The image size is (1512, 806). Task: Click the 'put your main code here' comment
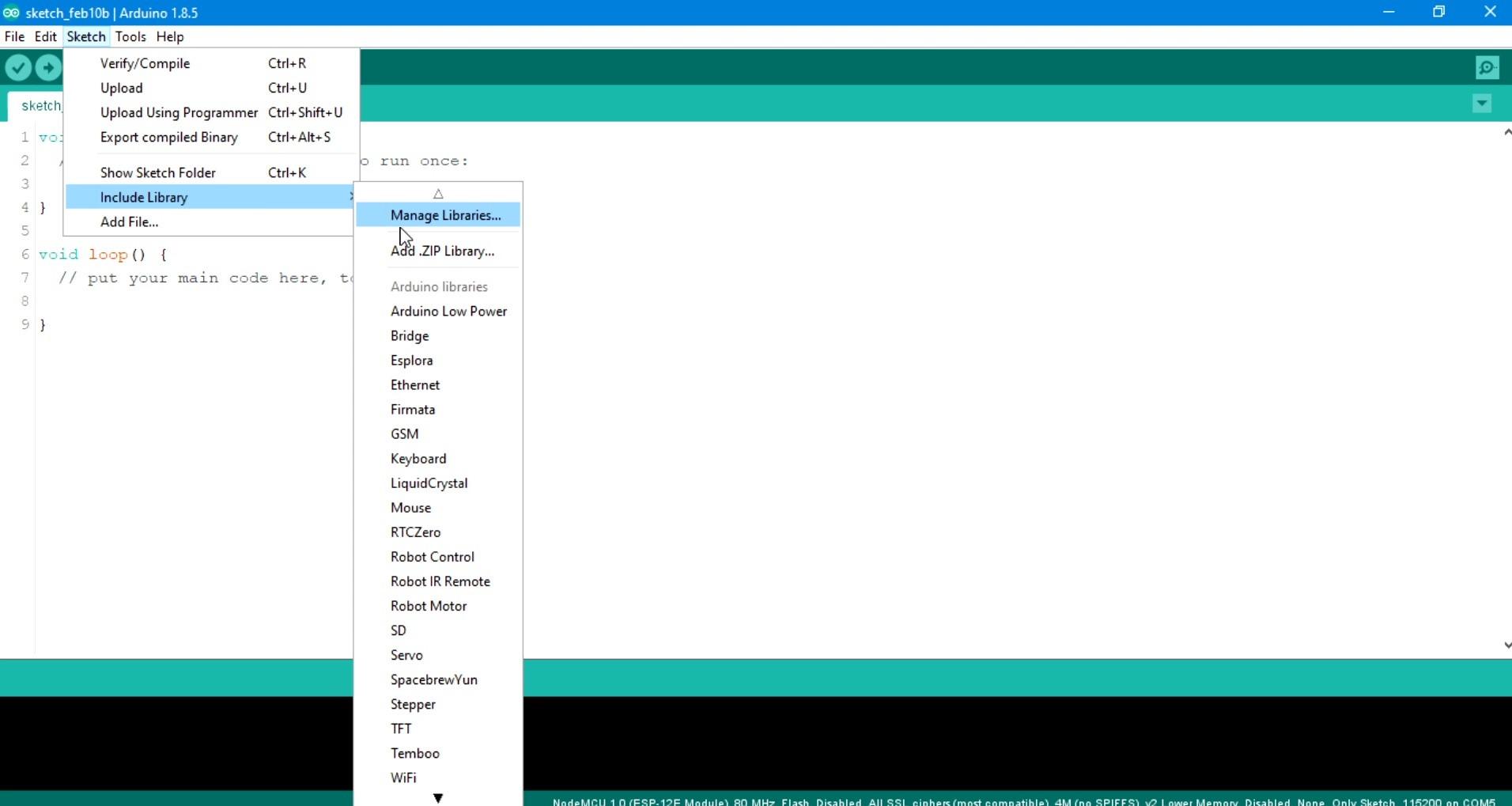[206, 278]
